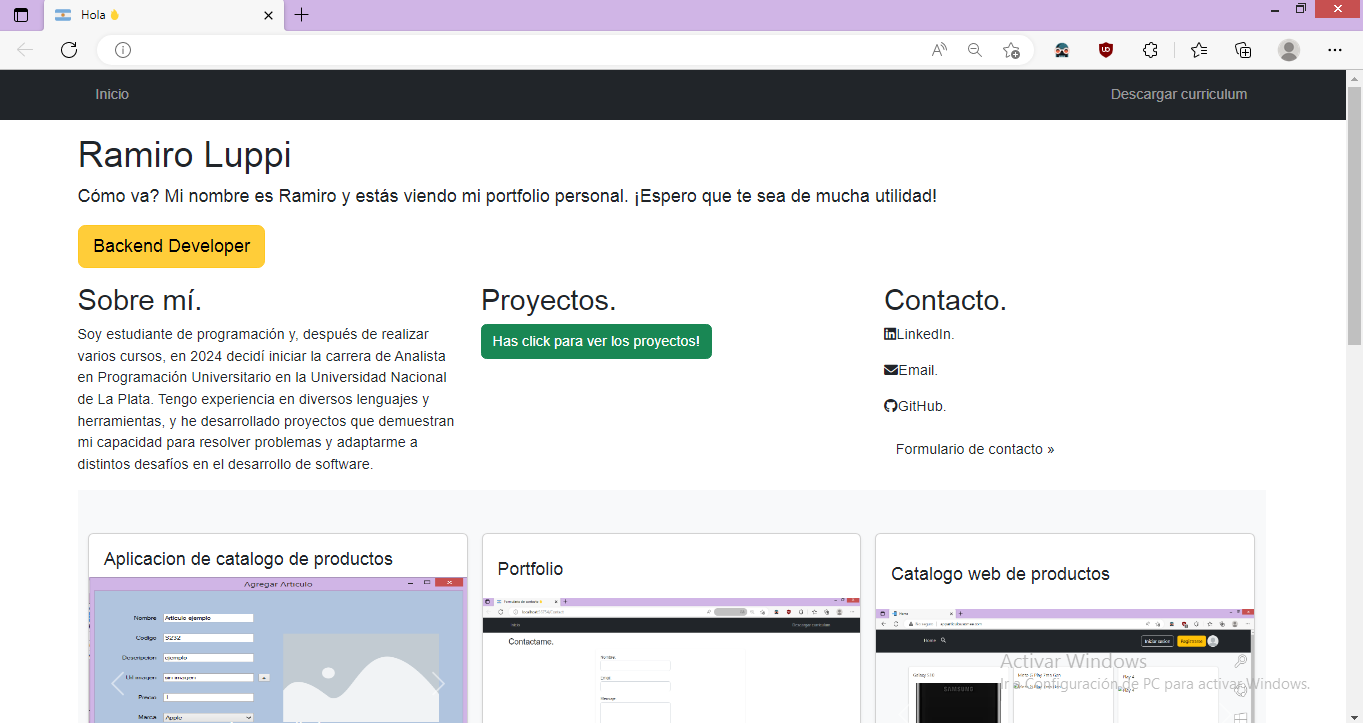Screen dimensions: 1363x723
Task: Click the Email envelope icon
Action: tap(891, 370)
